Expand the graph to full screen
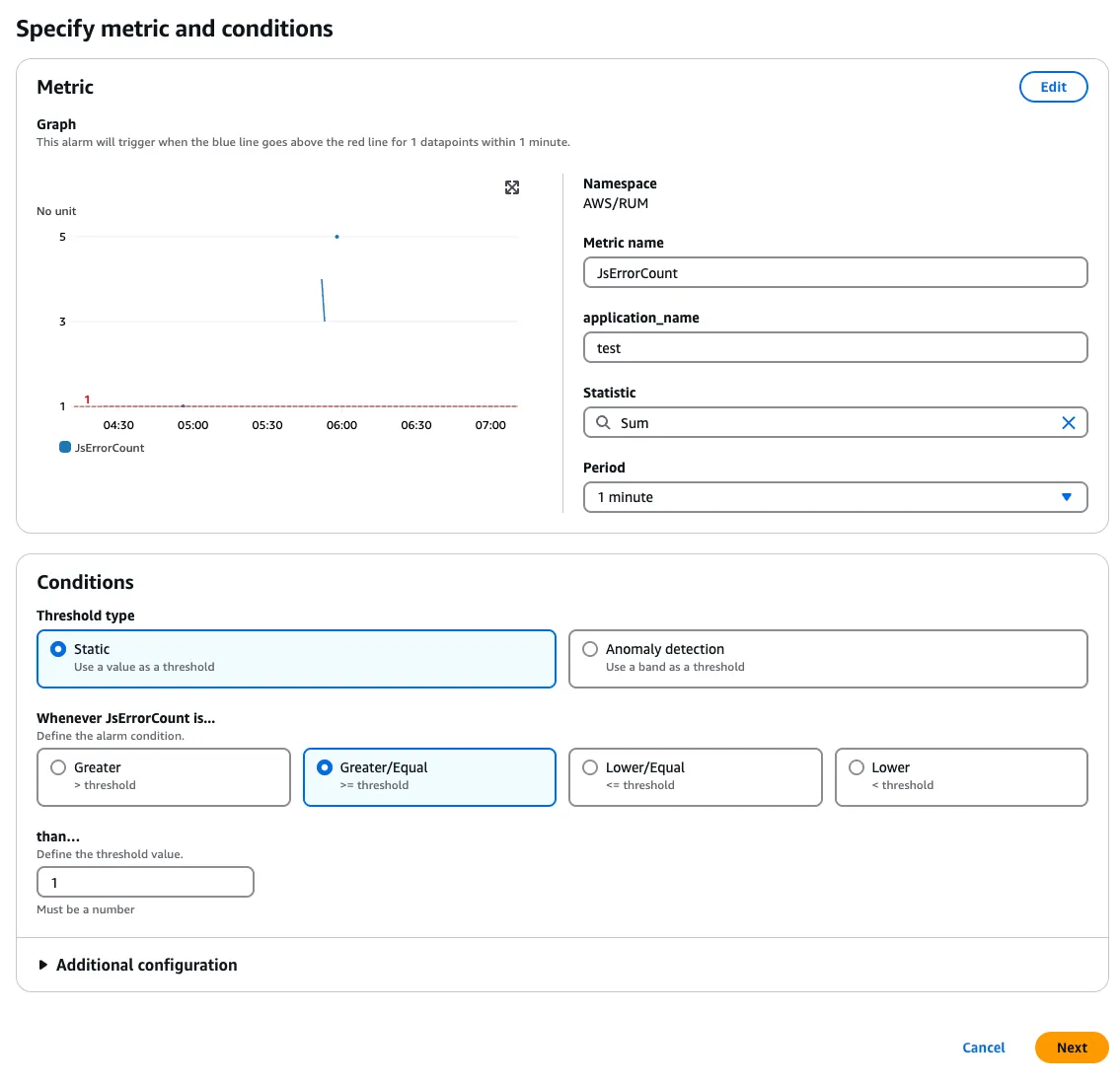 coord(512,187)
